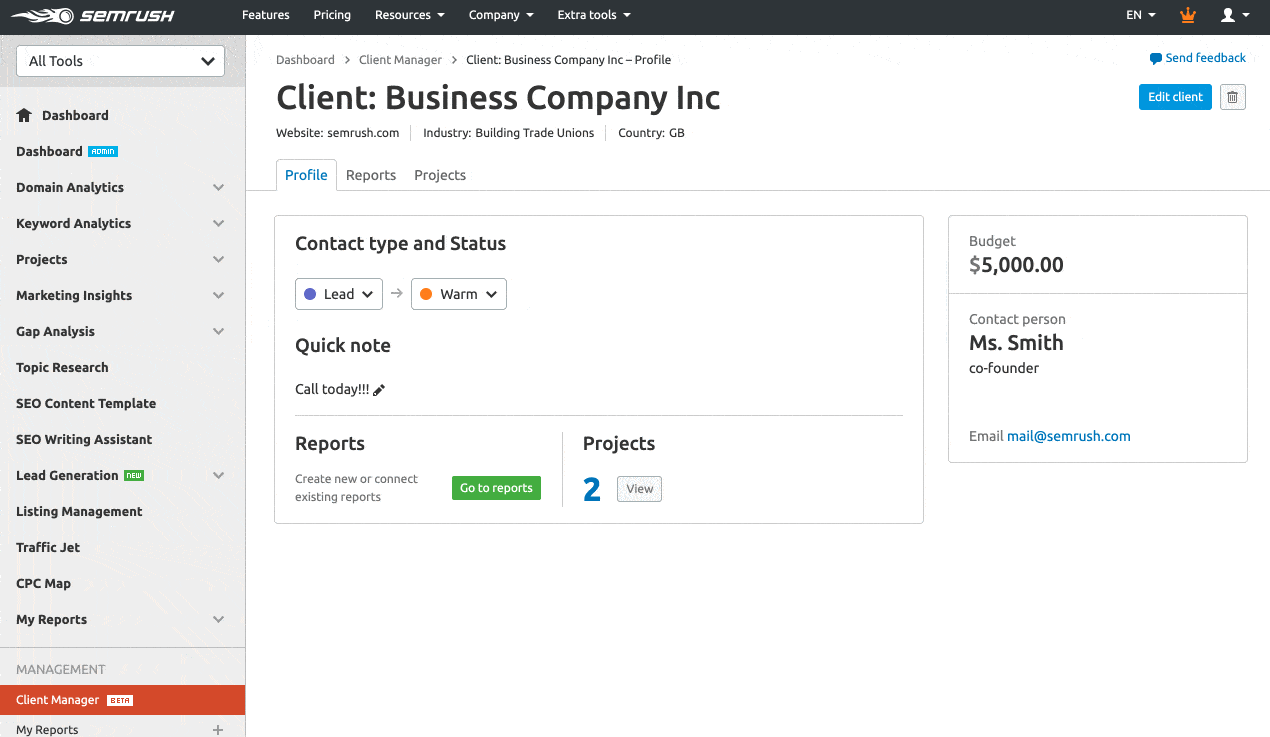Expand the Gap Analysis menu
The height and width of the screenshot is (737, 1270).
[218, 331]
